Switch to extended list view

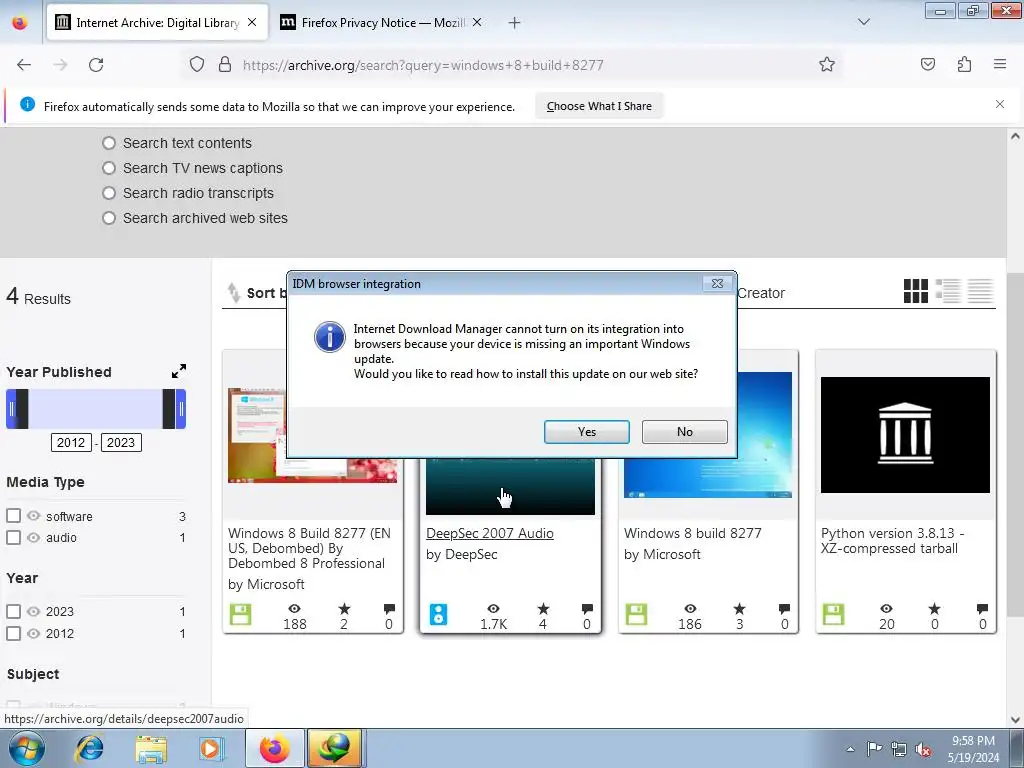(x=948, y=291)
